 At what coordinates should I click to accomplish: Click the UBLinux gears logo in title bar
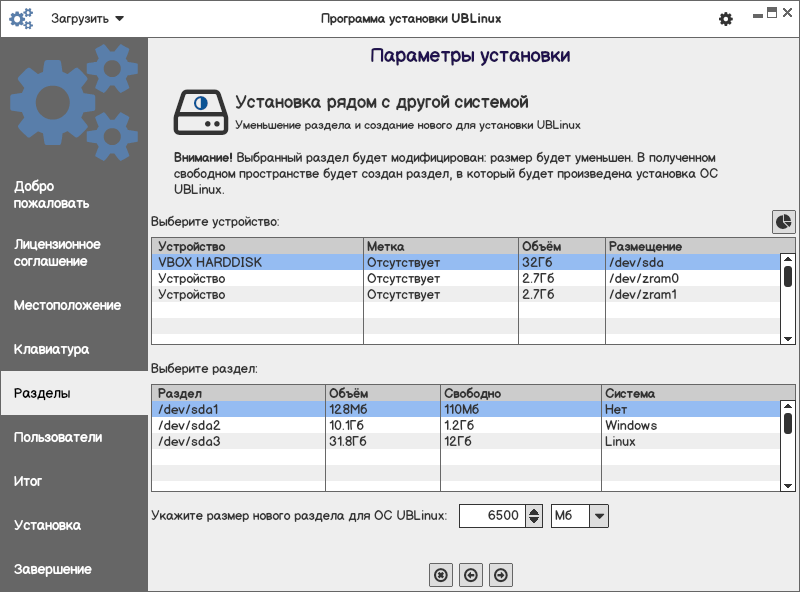(21, 18)
